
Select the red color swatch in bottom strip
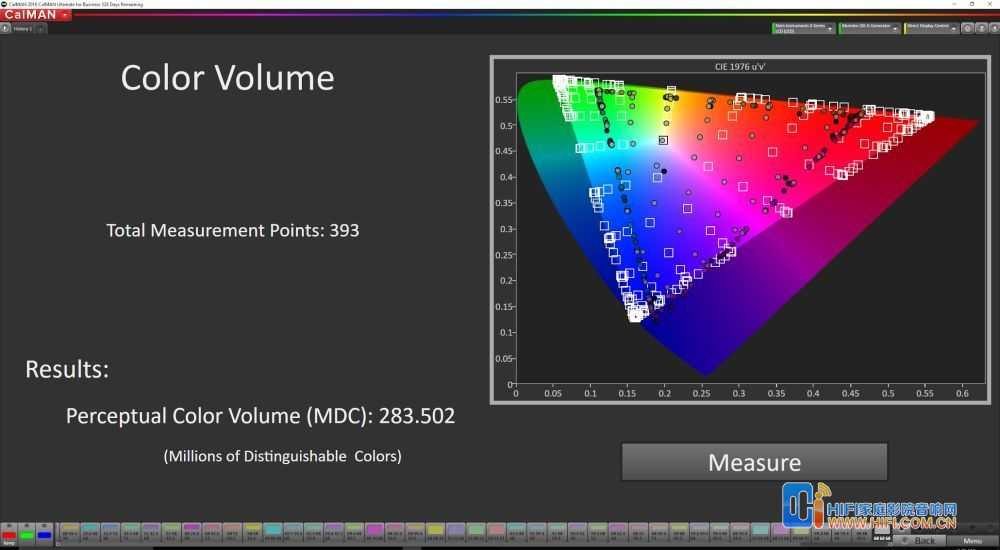(9, 534)
